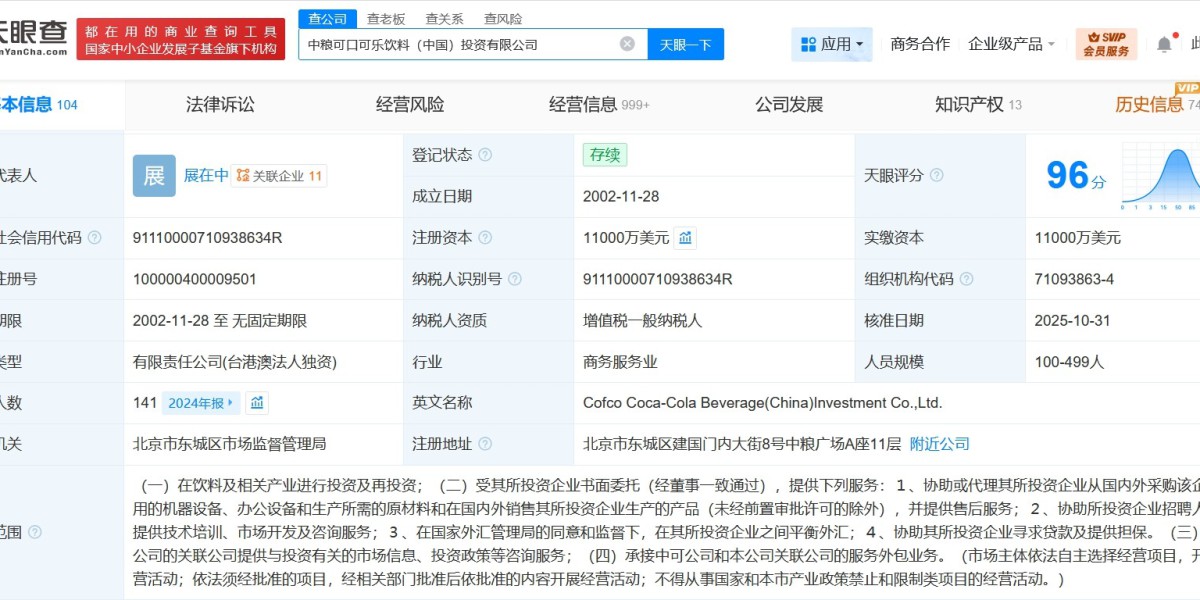Viewport: 1200px width, 600px height.
Task: Click help icon next to 纳税人识别号
Action: click(x=514, y=279)
